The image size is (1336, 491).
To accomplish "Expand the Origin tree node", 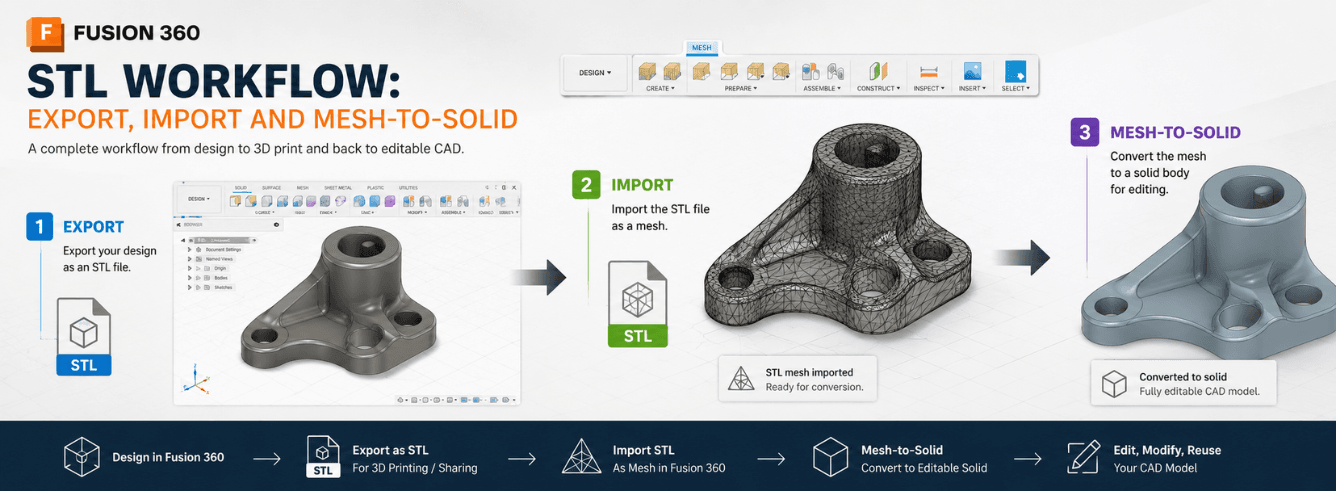I will 190,268.
